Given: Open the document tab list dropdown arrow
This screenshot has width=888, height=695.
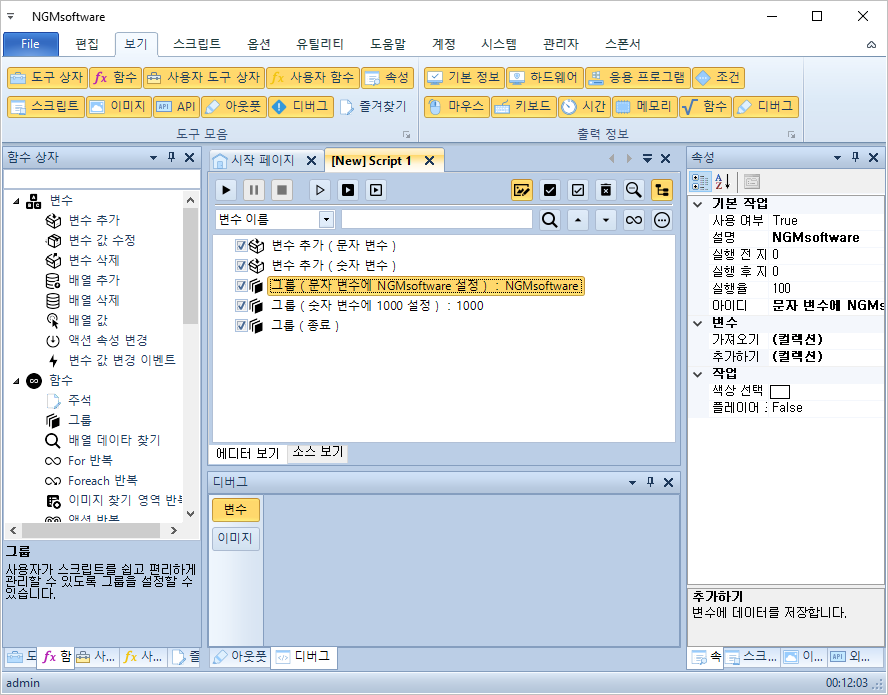Looking at the screenshot, I should 647,159.
